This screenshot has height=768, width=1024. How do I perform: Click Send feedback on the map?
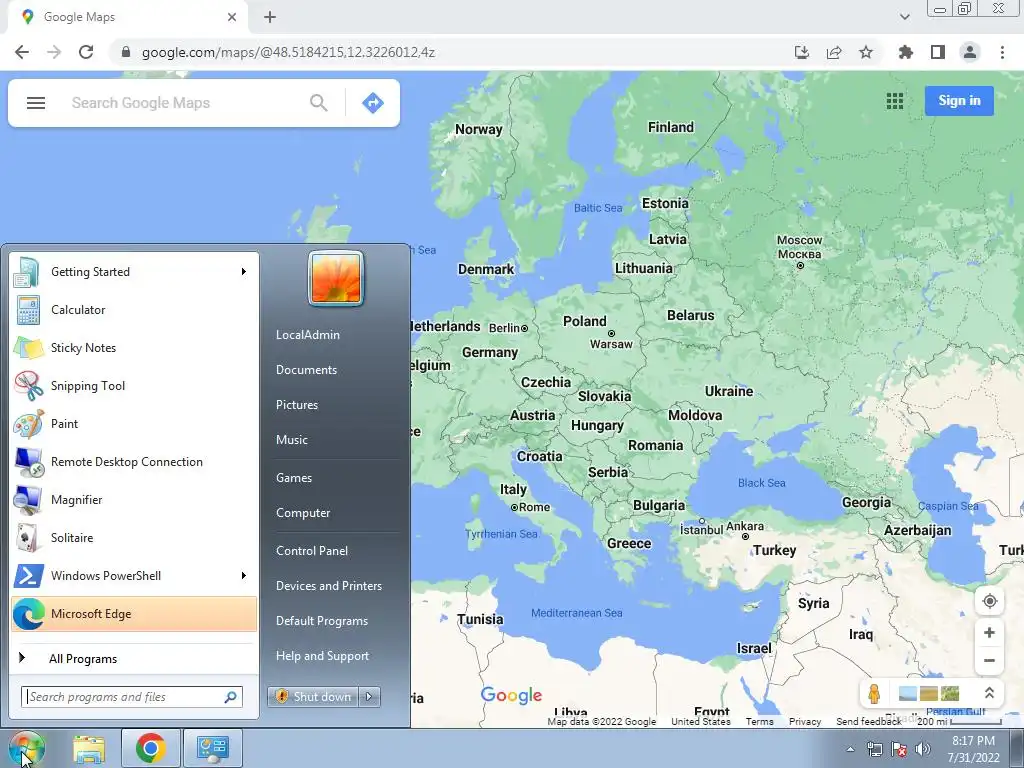coord(869,722)
